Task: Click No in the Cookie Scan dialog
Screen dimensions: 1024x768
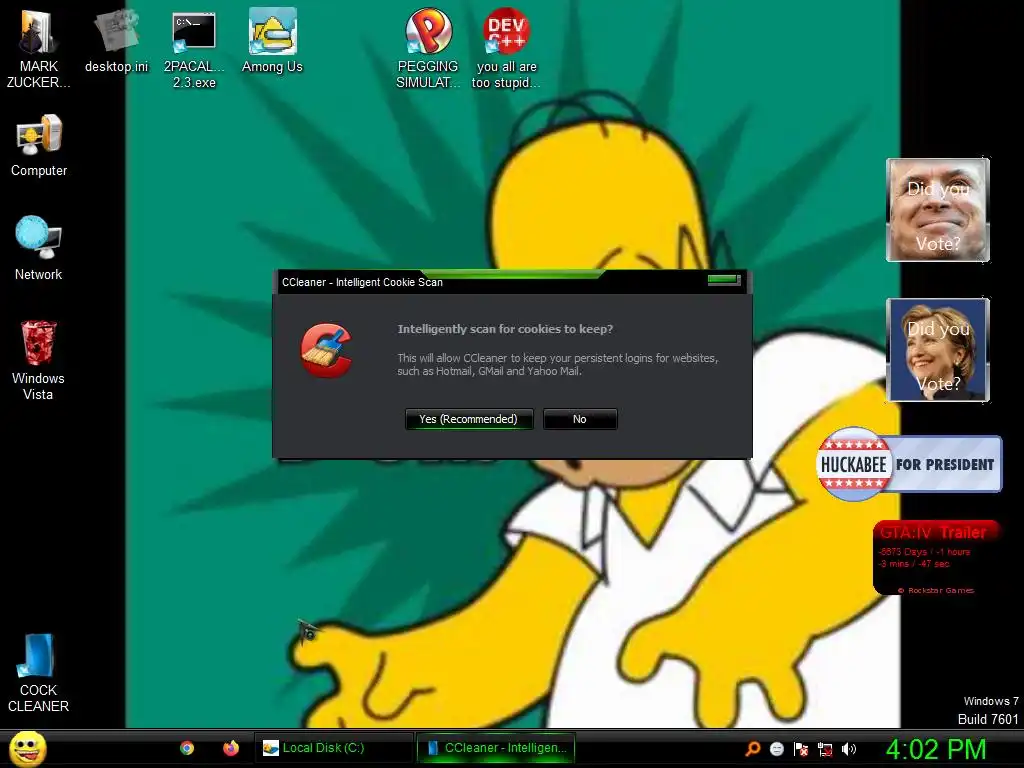Action: (580, 419)
